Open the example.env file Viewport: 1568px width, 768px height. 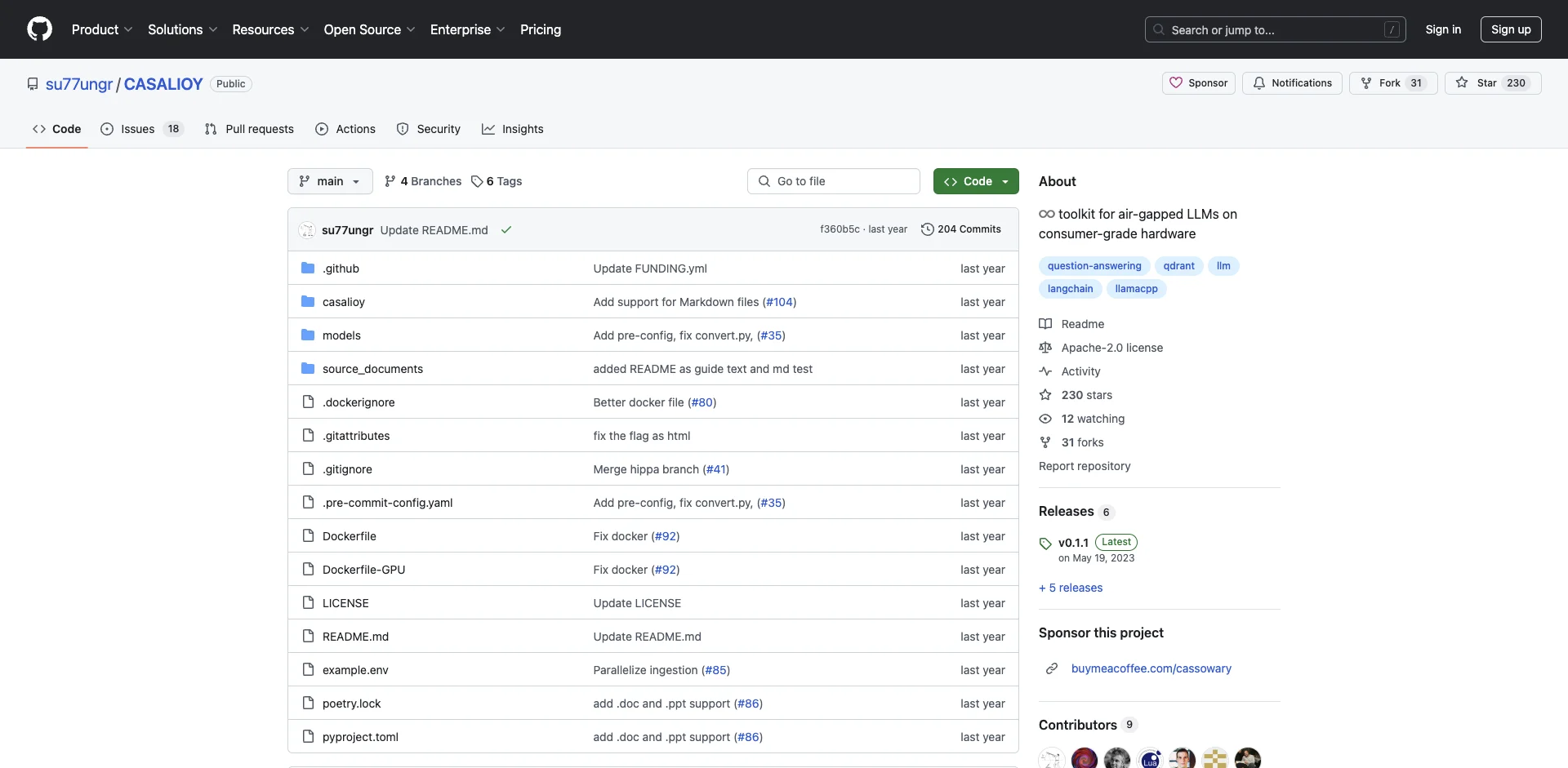[355, 670]
